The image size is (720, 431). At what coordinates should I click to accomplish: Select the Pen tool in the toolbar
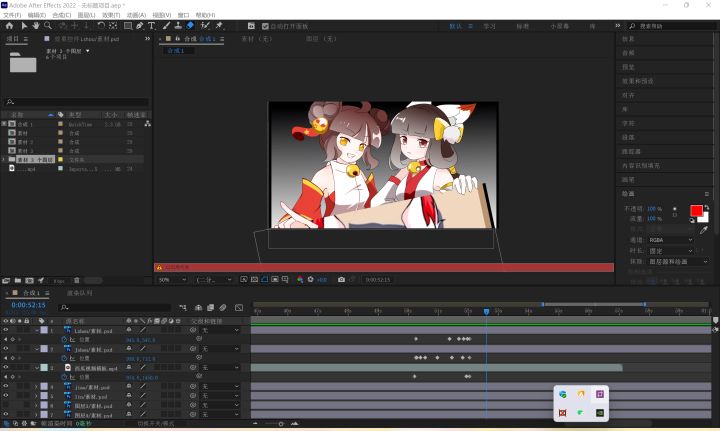[x=139, y=26]
